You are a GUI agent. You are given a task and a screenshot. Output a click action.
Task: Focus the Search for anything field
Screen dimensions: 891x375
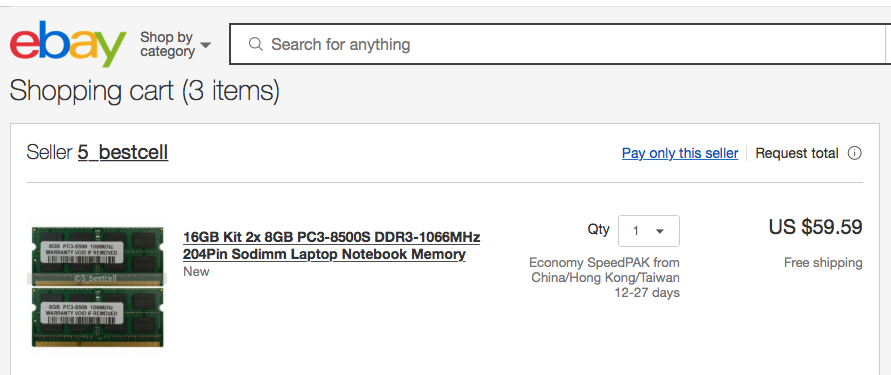coord(560,44)
